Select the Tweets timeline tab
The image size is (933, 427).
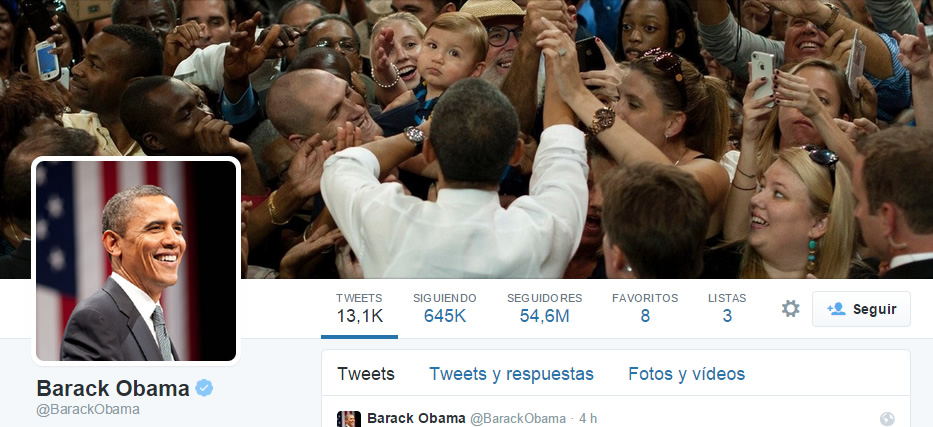(x=366, y=374)
